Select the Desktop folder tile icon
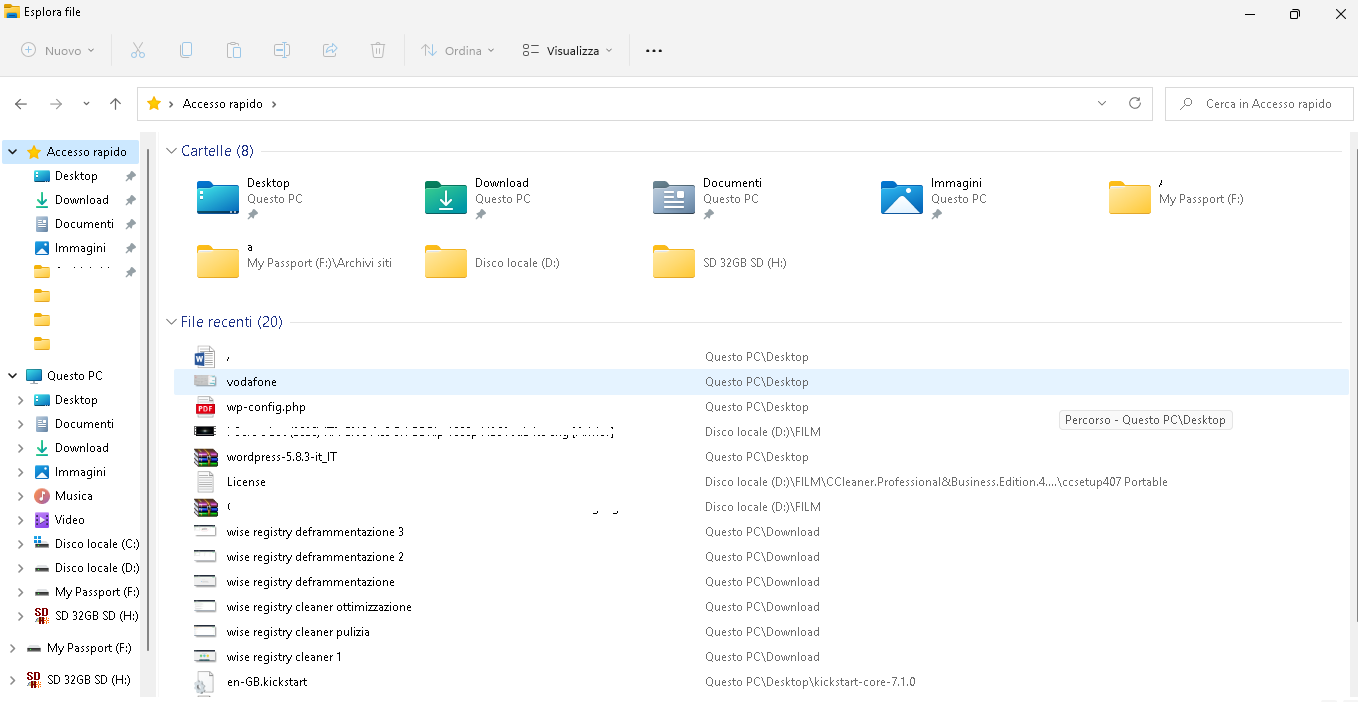Screen dimensions: 1358x702 [x=218, y=198]
